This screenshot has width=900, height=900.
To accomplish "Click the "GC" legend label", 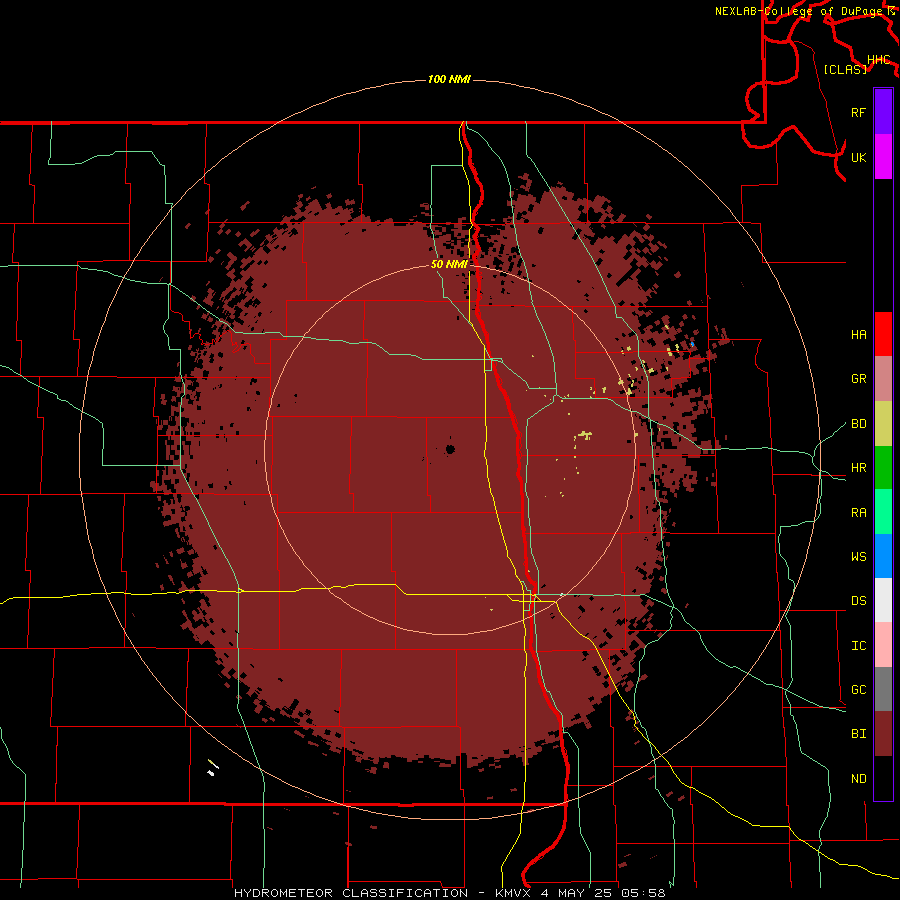I will click(x=858, y=690).
